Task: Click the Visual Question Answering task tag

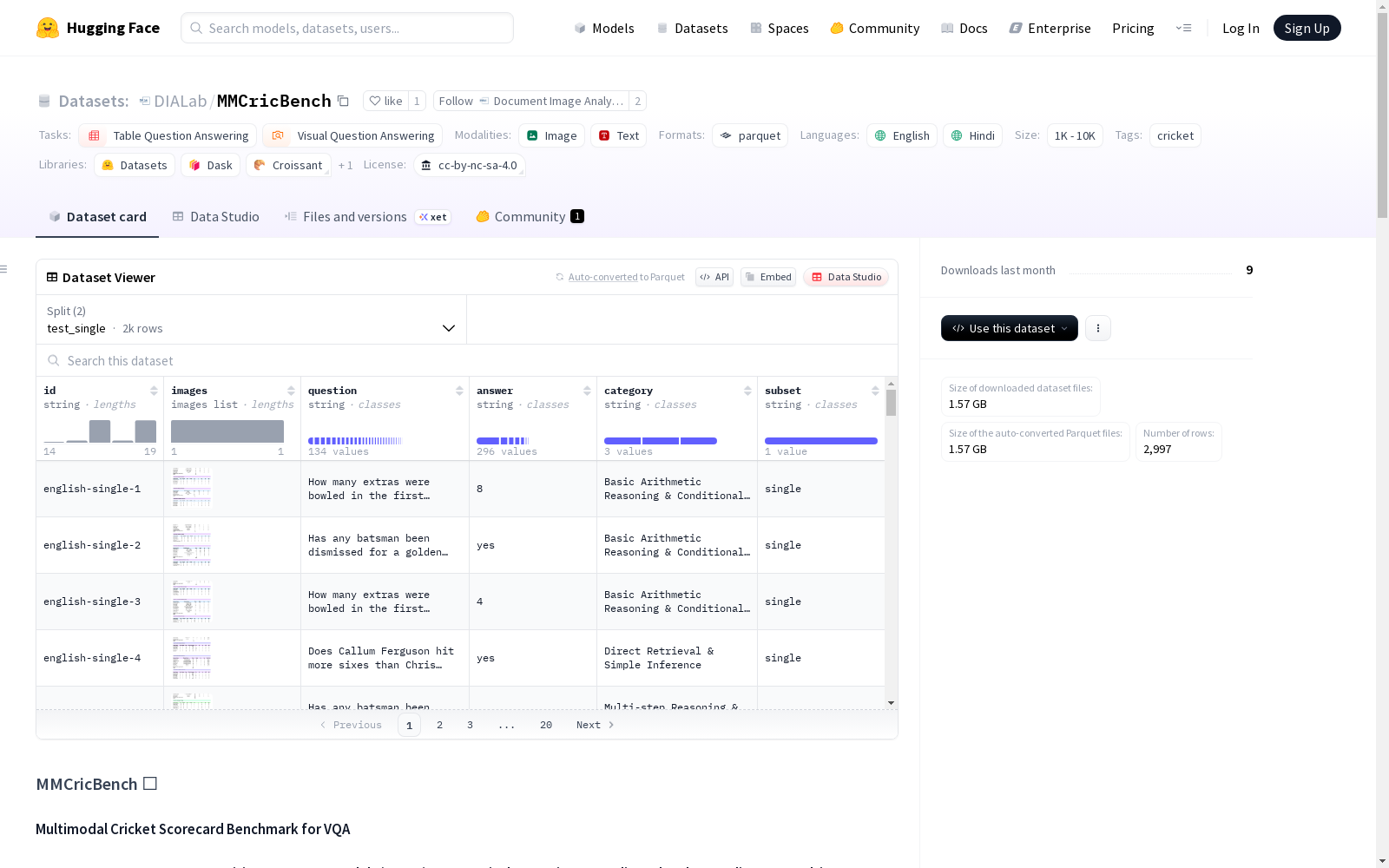Action: coord(352,135)
